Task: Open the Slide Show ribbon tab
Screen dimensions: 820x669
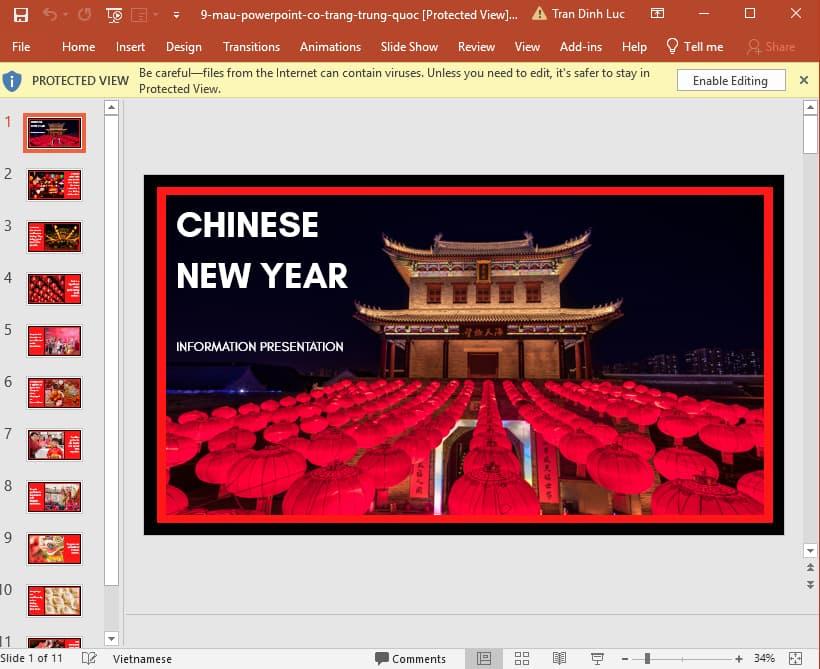Action: tap(409, 46)
